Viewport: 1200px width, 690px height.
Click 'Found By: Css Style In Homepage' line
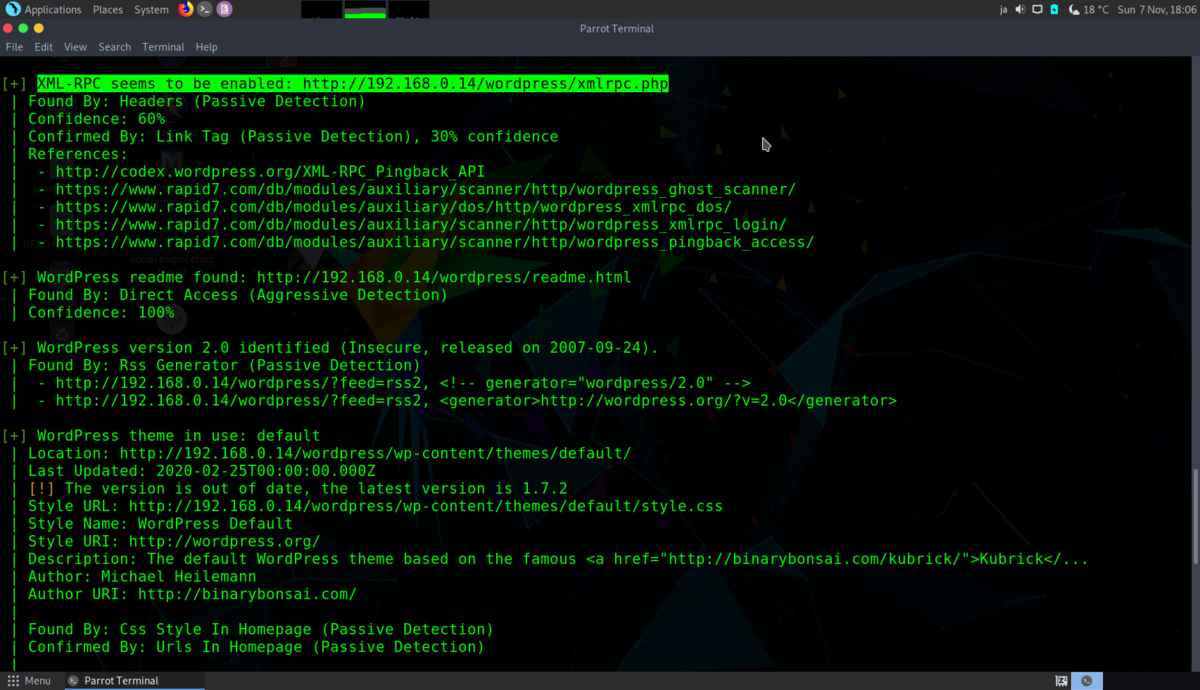(x=261, y=629)
